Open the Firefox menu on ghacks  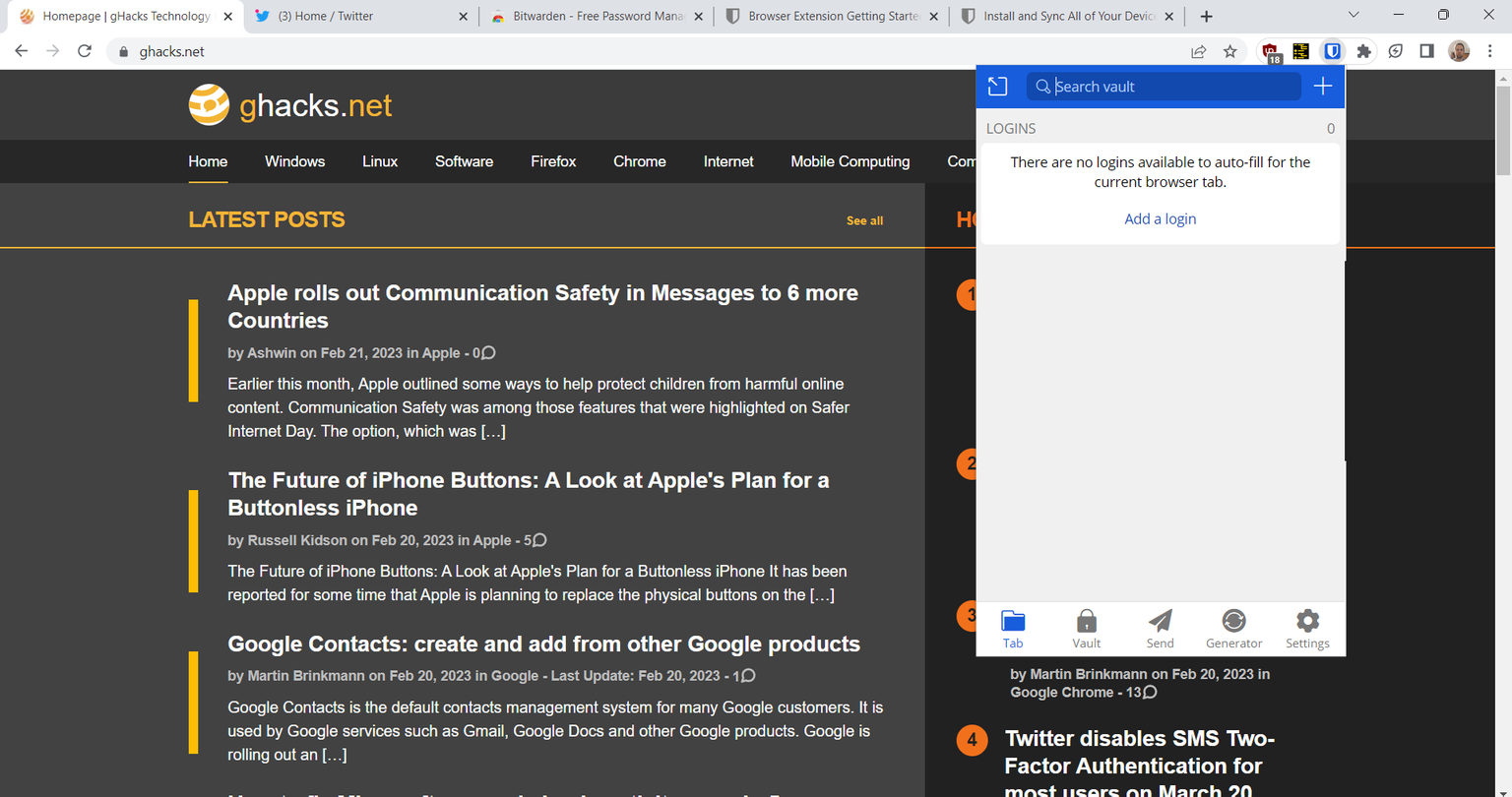[553, 161]
